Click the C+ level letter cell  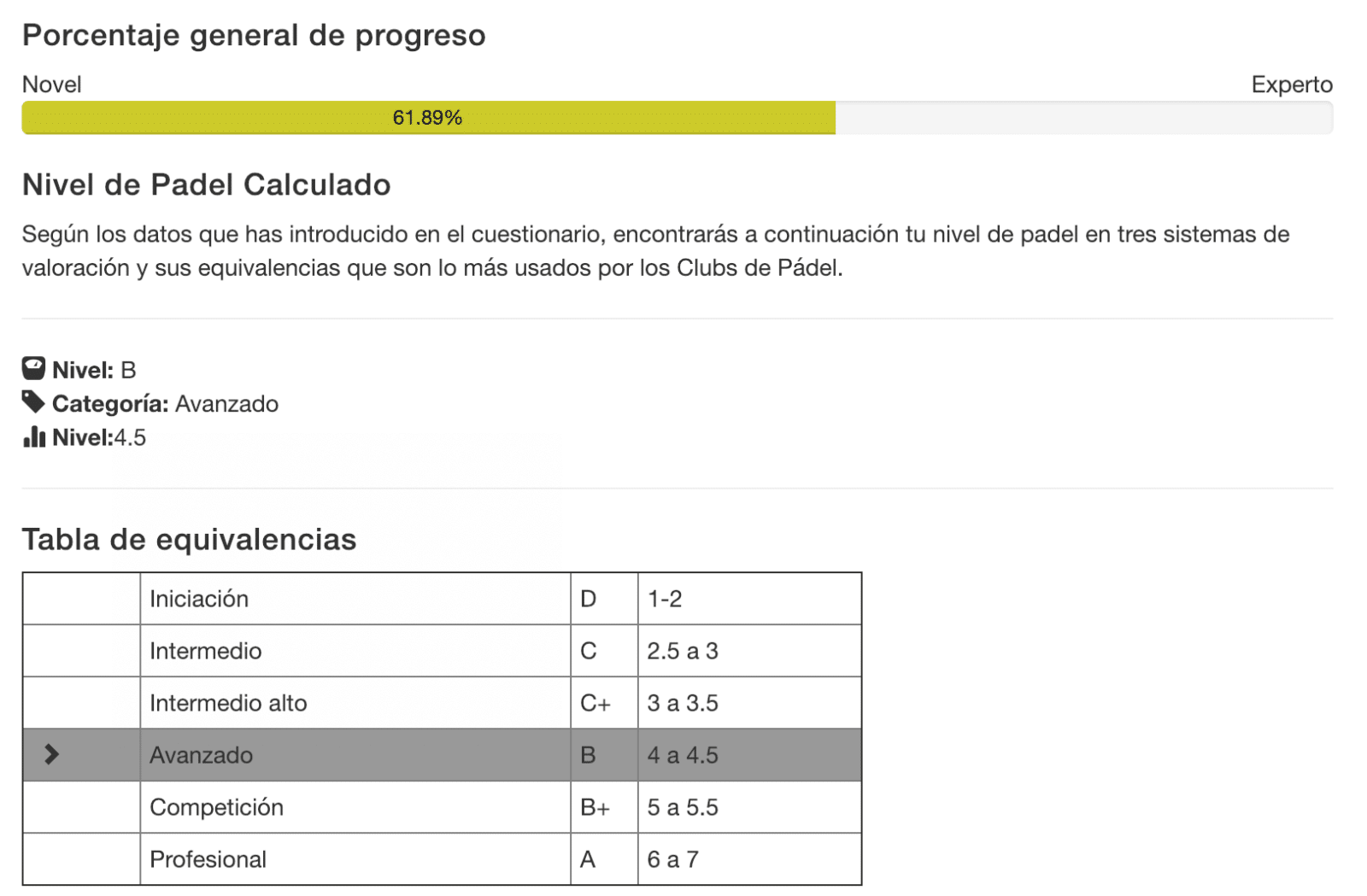604,703
